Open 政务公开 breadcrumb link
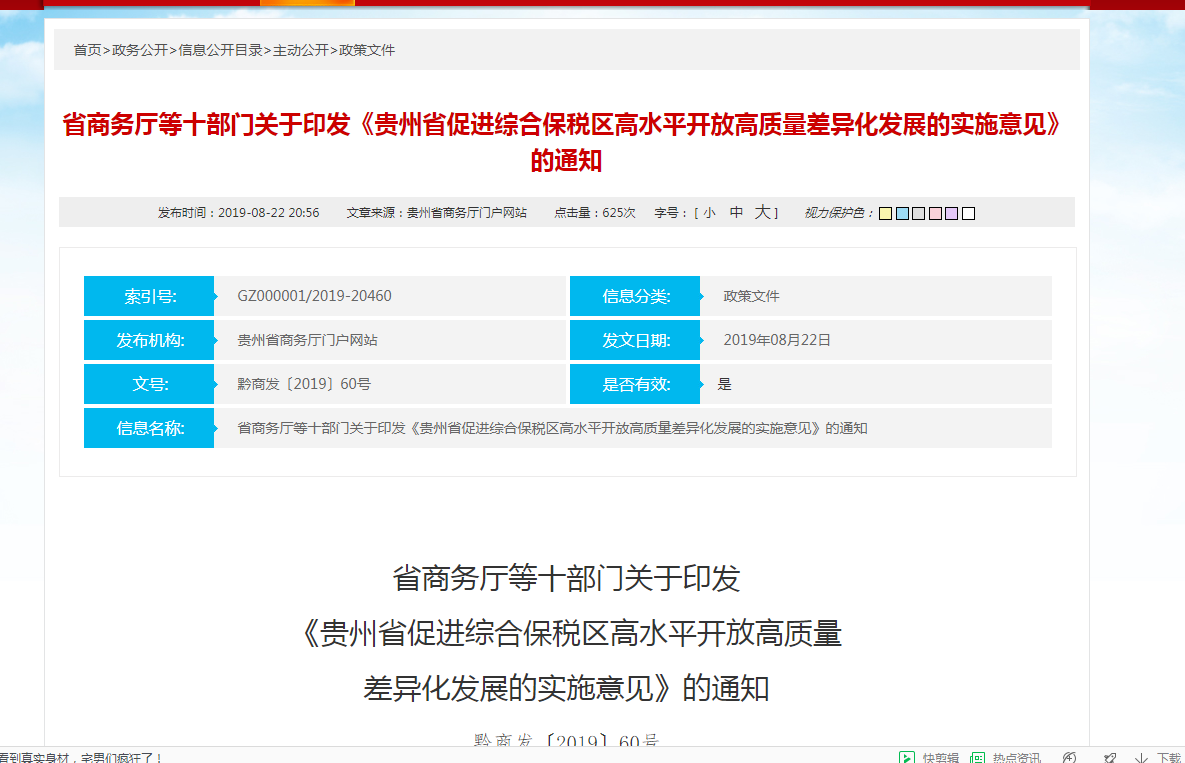1185x763 pixels. [x=140, y=50]
